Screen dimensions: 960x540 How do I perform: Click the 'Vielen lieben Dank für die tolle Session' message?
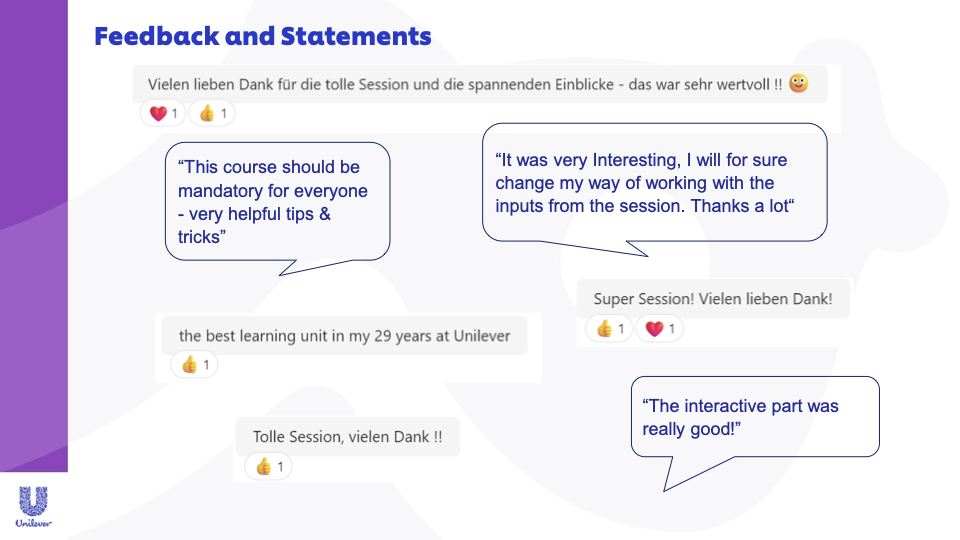465,84
